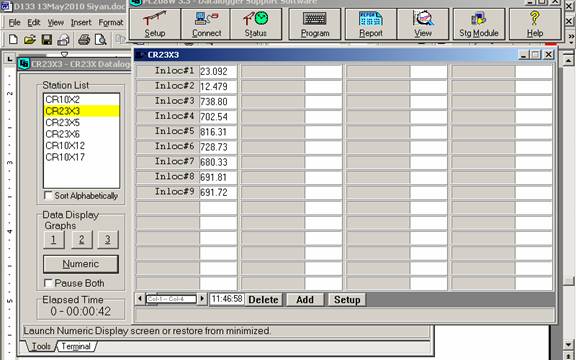
Task: Click the Delete button in CR23X3 window
Action: point(263,300)
